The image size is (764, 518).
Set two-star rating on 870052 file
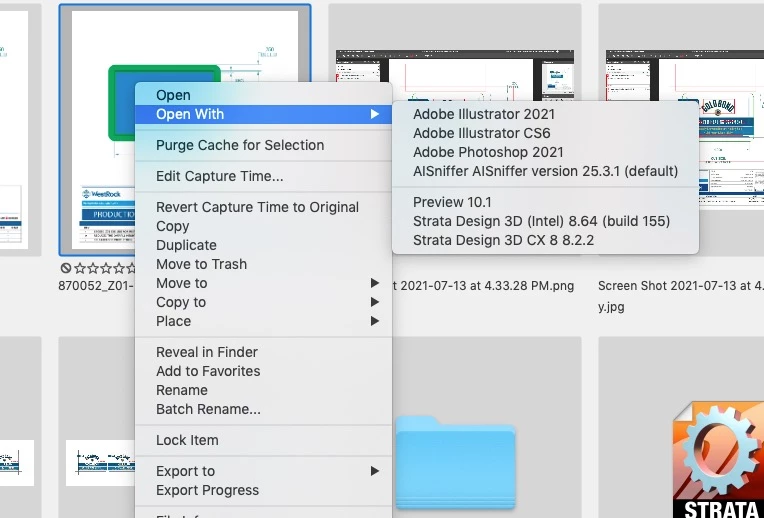pyautogui.click(x=93, y=268)
